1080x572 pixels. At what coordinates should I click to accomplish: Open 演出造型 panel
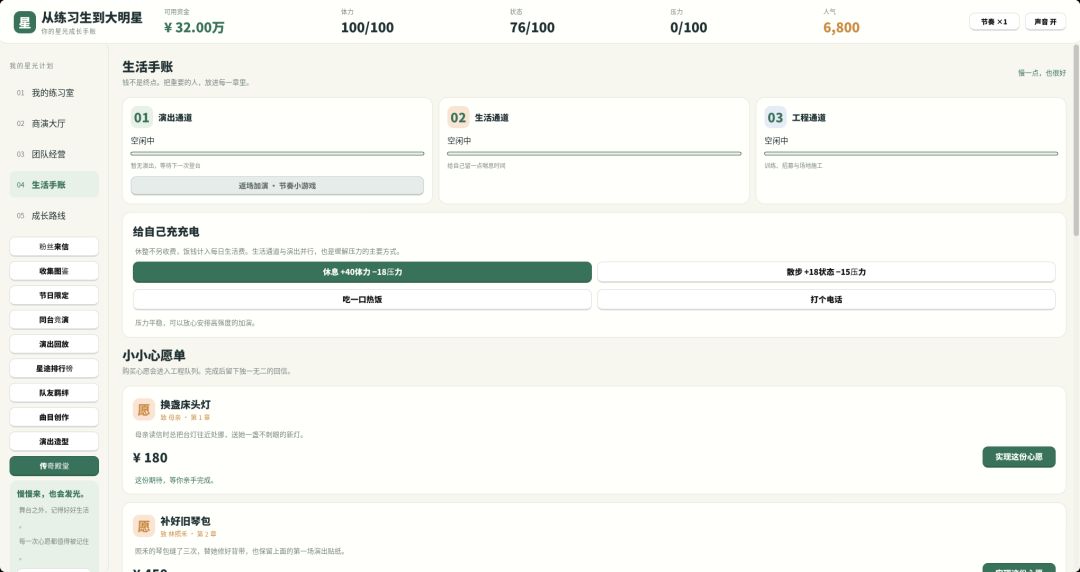pos(54,442)
